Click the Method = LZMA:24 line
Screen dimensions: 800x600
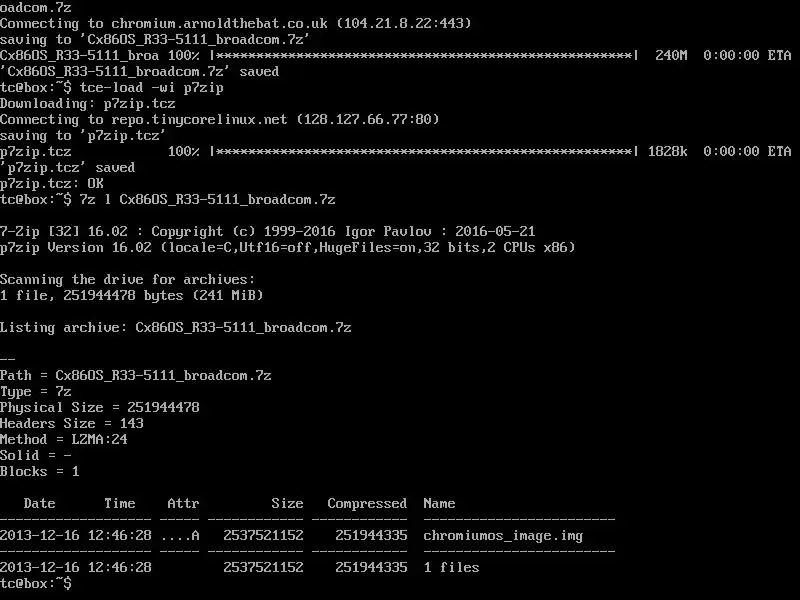click(64, 439)
